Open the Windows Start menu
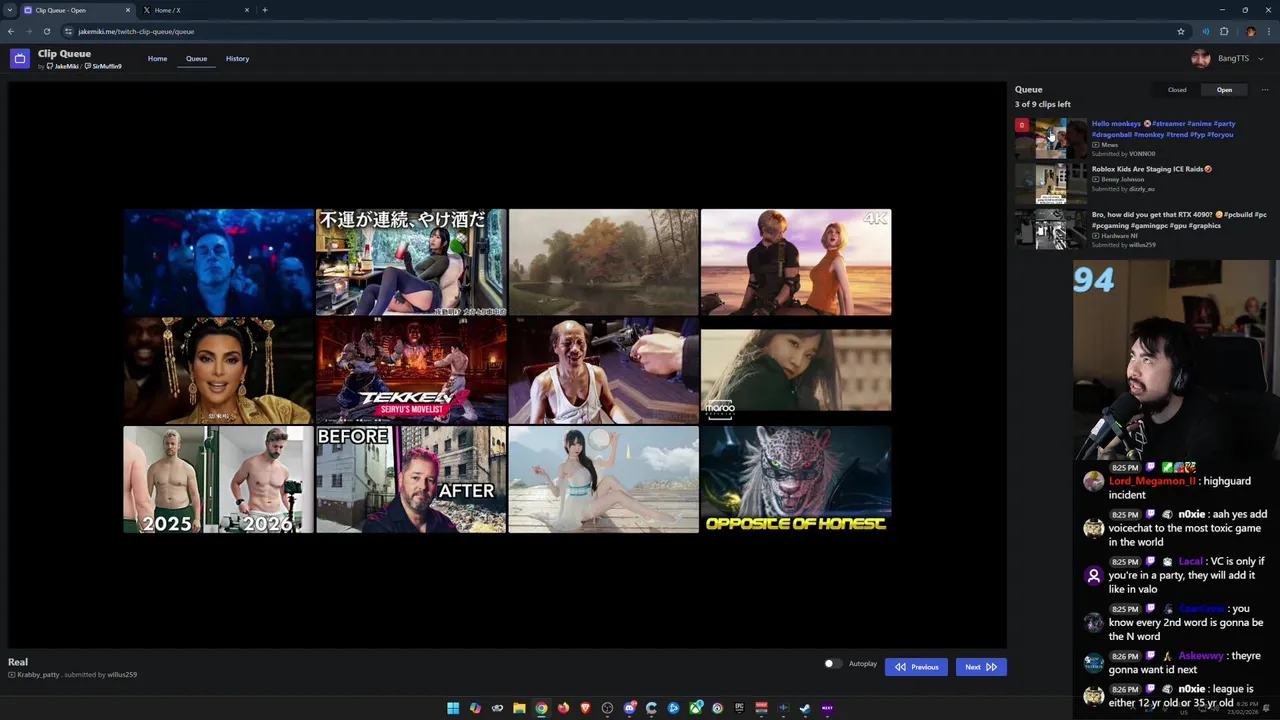The width and height of the screenshot is (1280, 720). tap(453, 708)
